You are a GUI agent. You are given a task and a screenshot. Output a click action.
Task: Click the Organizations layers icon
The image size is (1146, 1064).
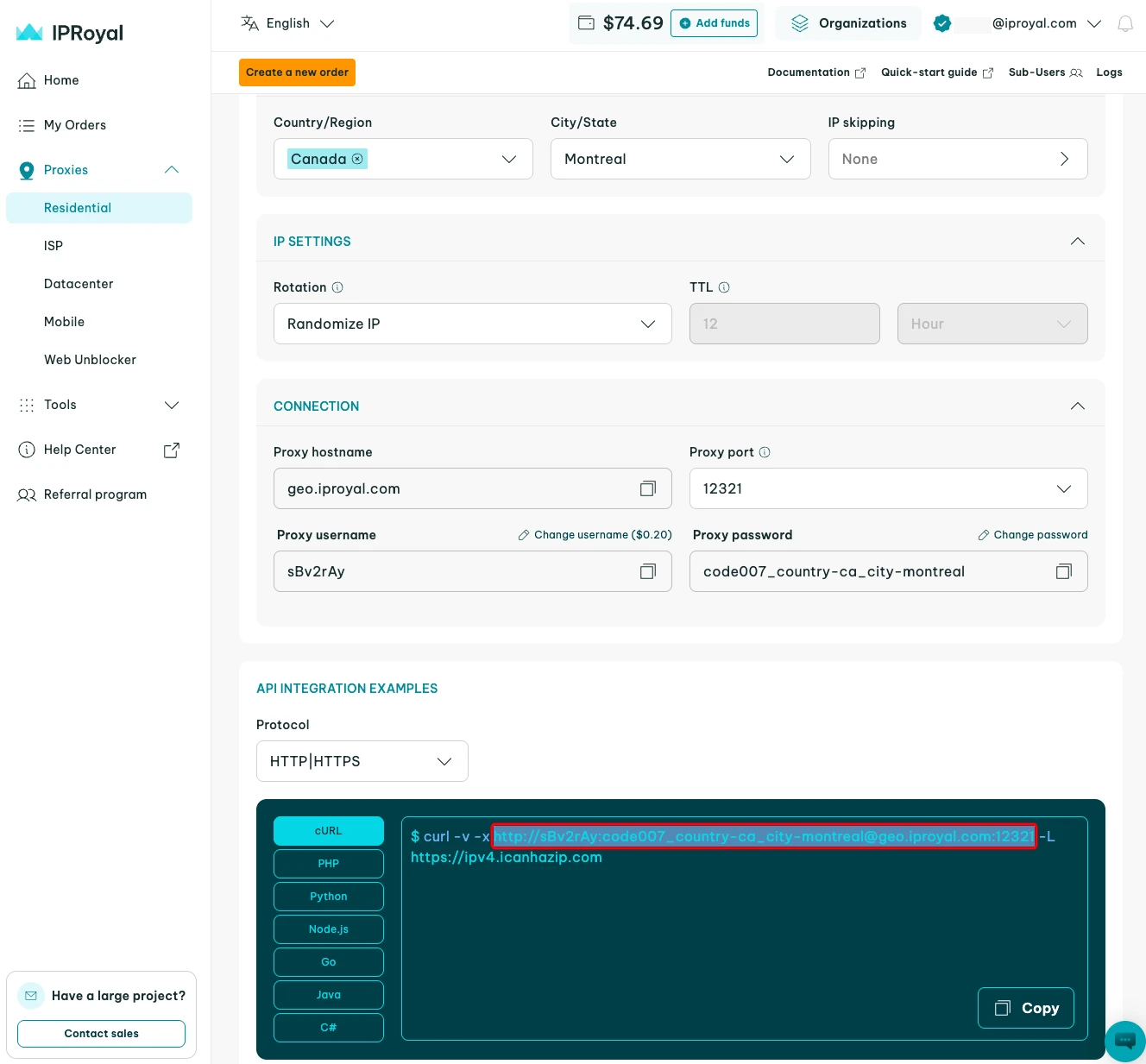coord(800,23)
